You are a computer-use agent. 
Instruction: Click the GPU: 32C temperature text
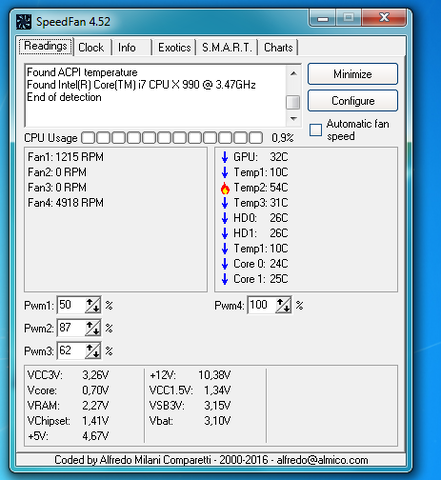(x=261, y=157)
